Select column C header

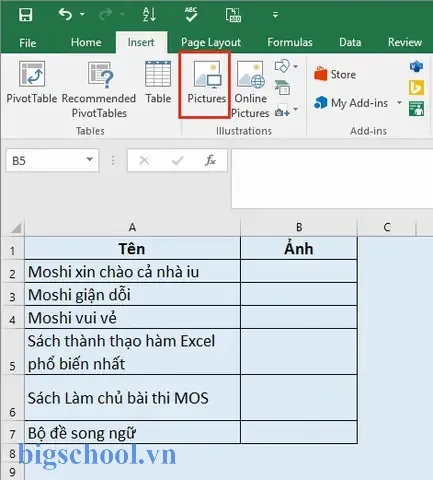tap(387, 227)
